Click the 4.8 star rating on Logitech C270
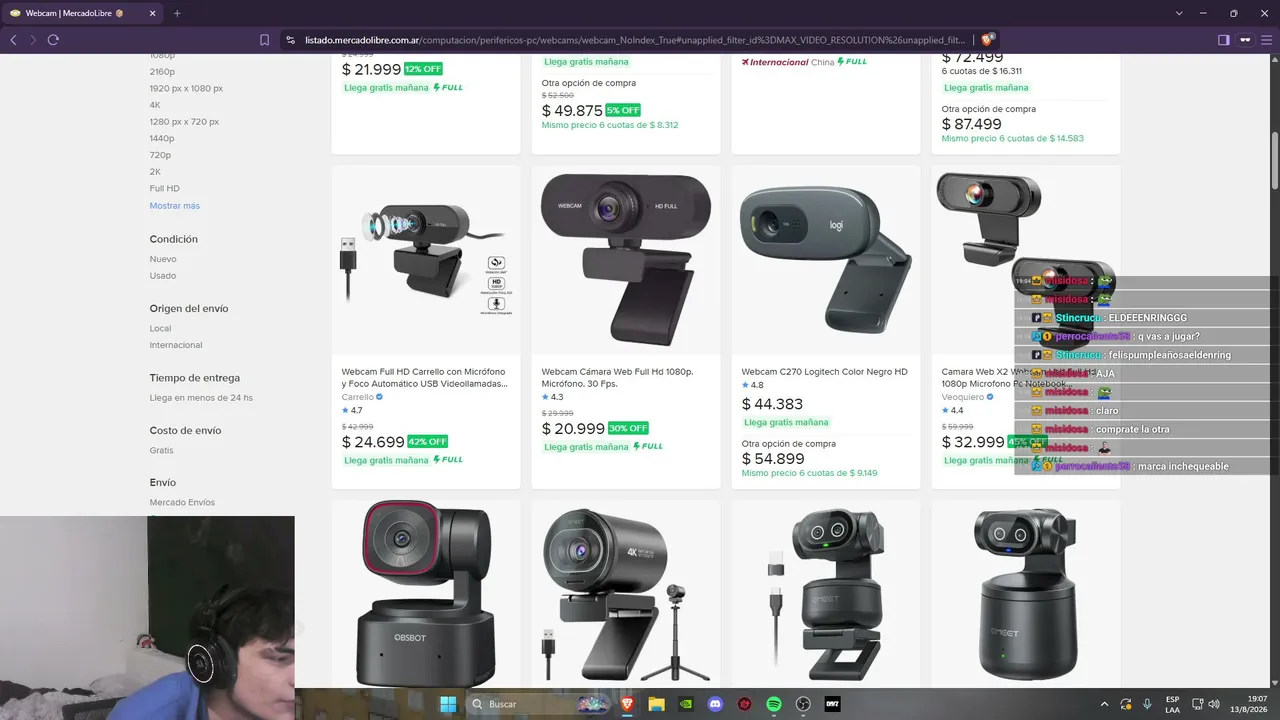The width and height of the screenshot is (1280, 720). coord(752,385)
